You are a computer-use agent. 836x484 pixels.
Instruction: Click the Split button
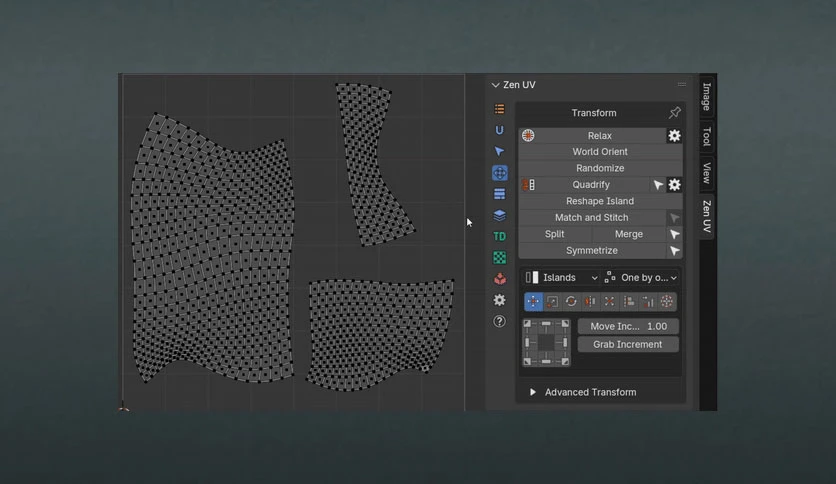554,234
